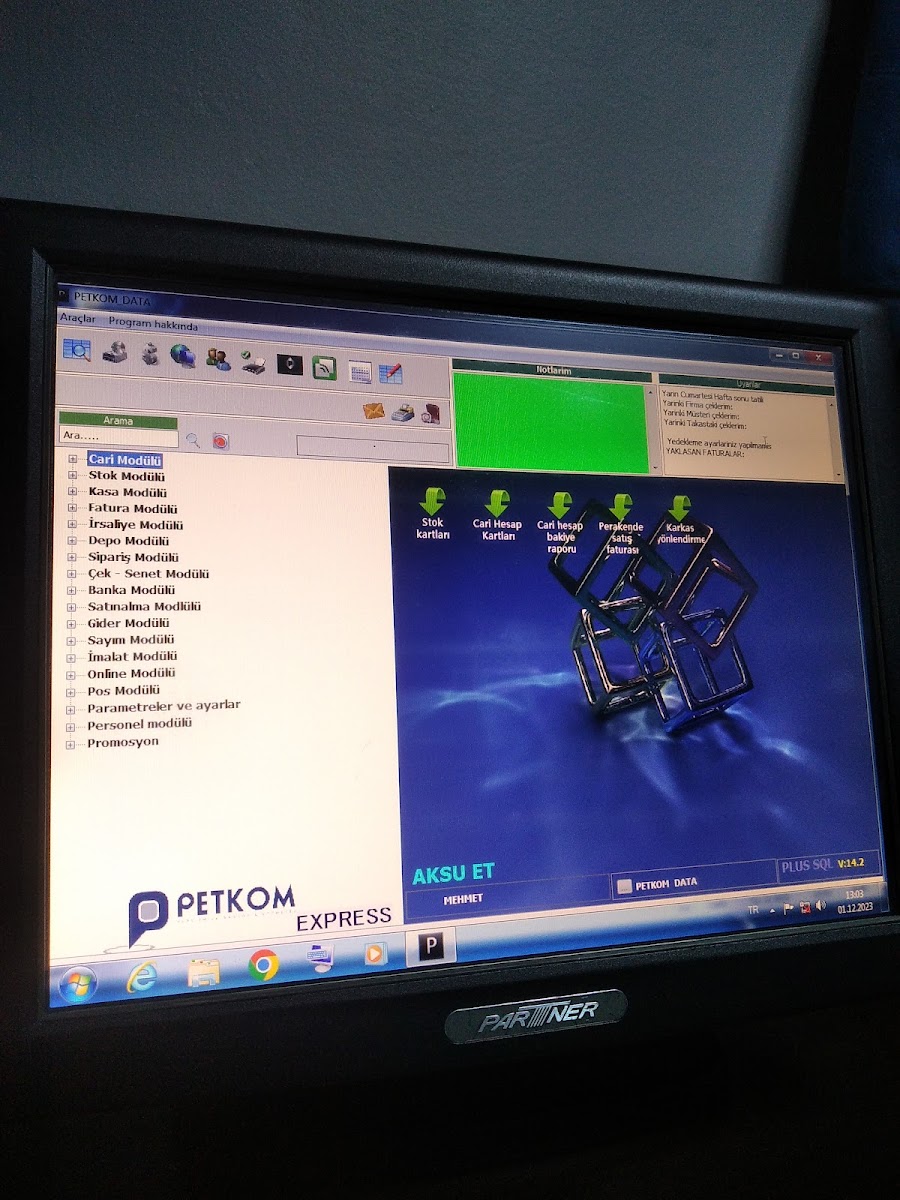Launch Internet Explorer from taskbar
900x1200 pixels.
(141, 977)
